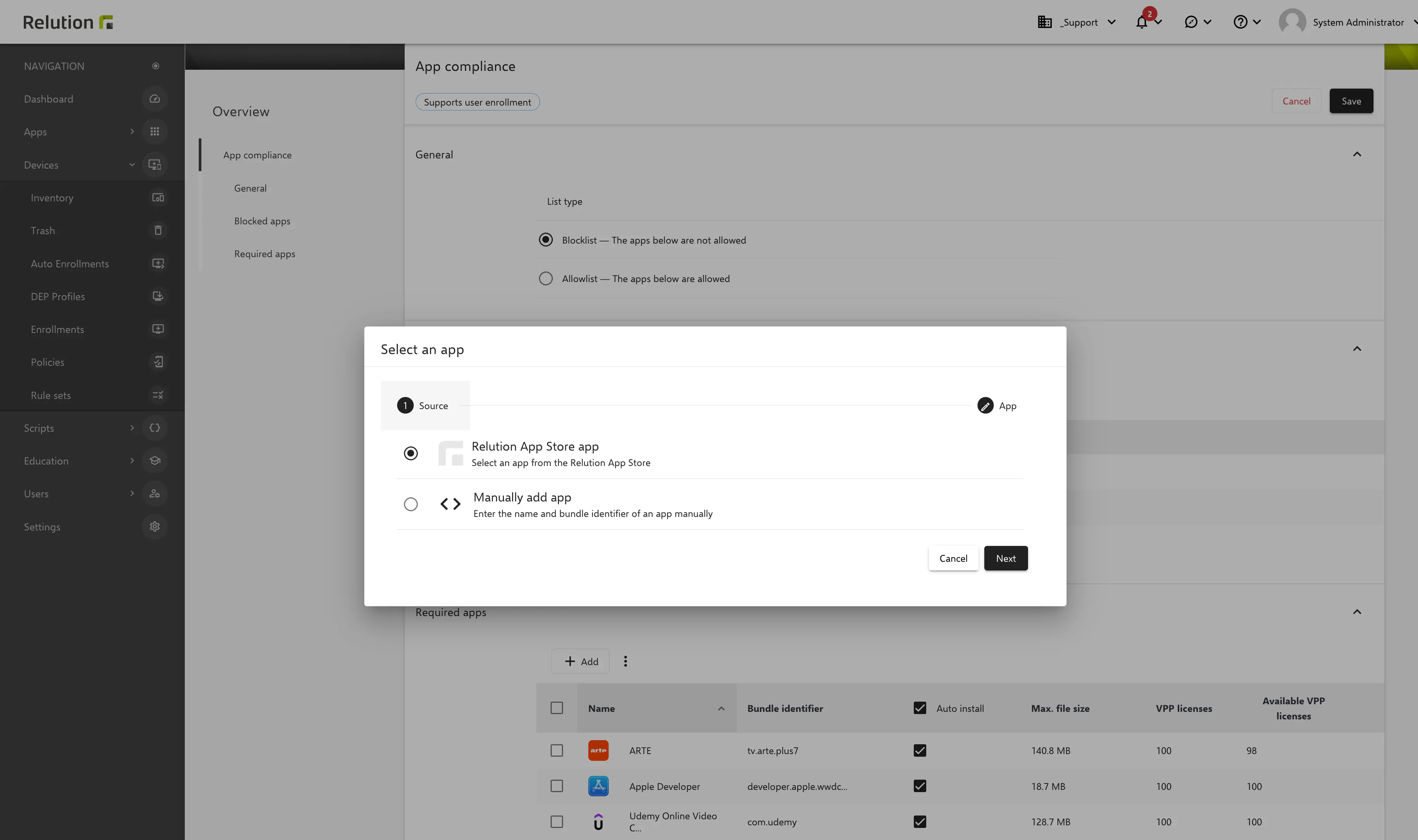This screenshot has height=840, width=1418.
Task: Collapse the General section chevron
Action: [1357, 154]
